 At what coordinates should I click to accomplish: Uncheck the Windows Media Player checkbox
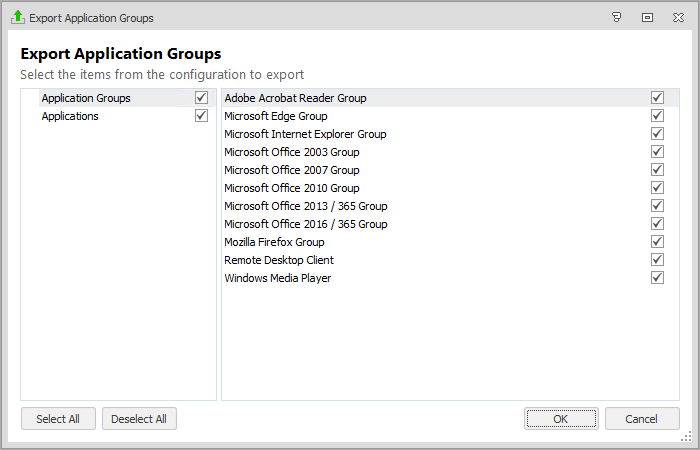(x=657, y=278)
